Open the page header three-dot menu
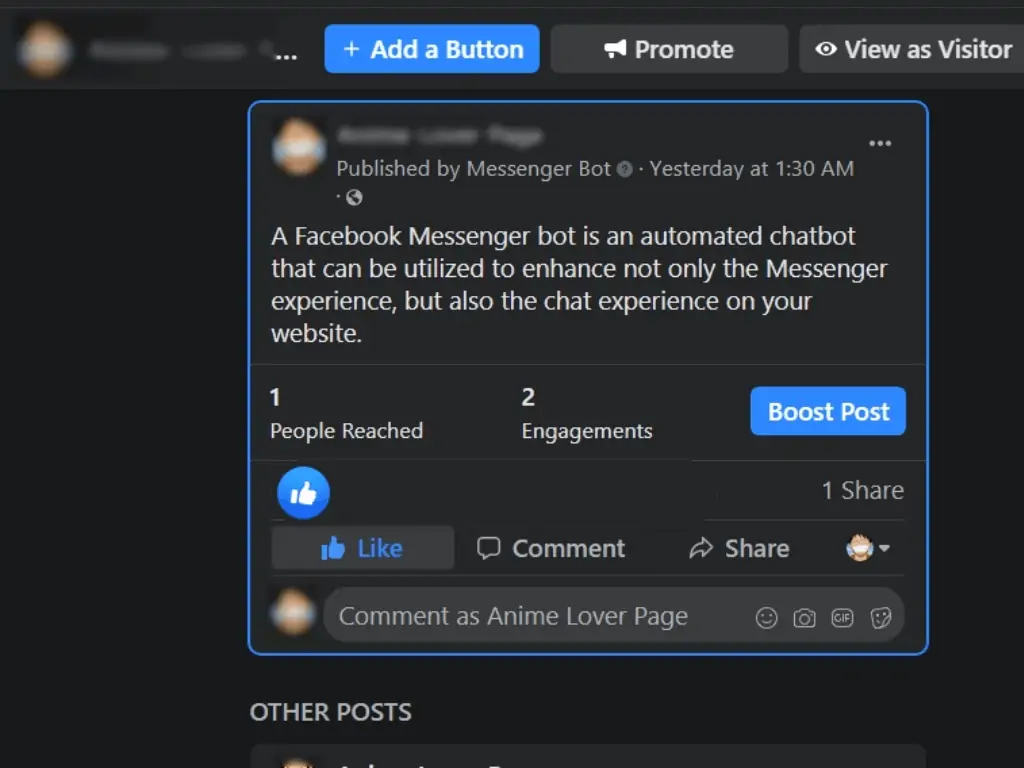 tap(286, 56)
